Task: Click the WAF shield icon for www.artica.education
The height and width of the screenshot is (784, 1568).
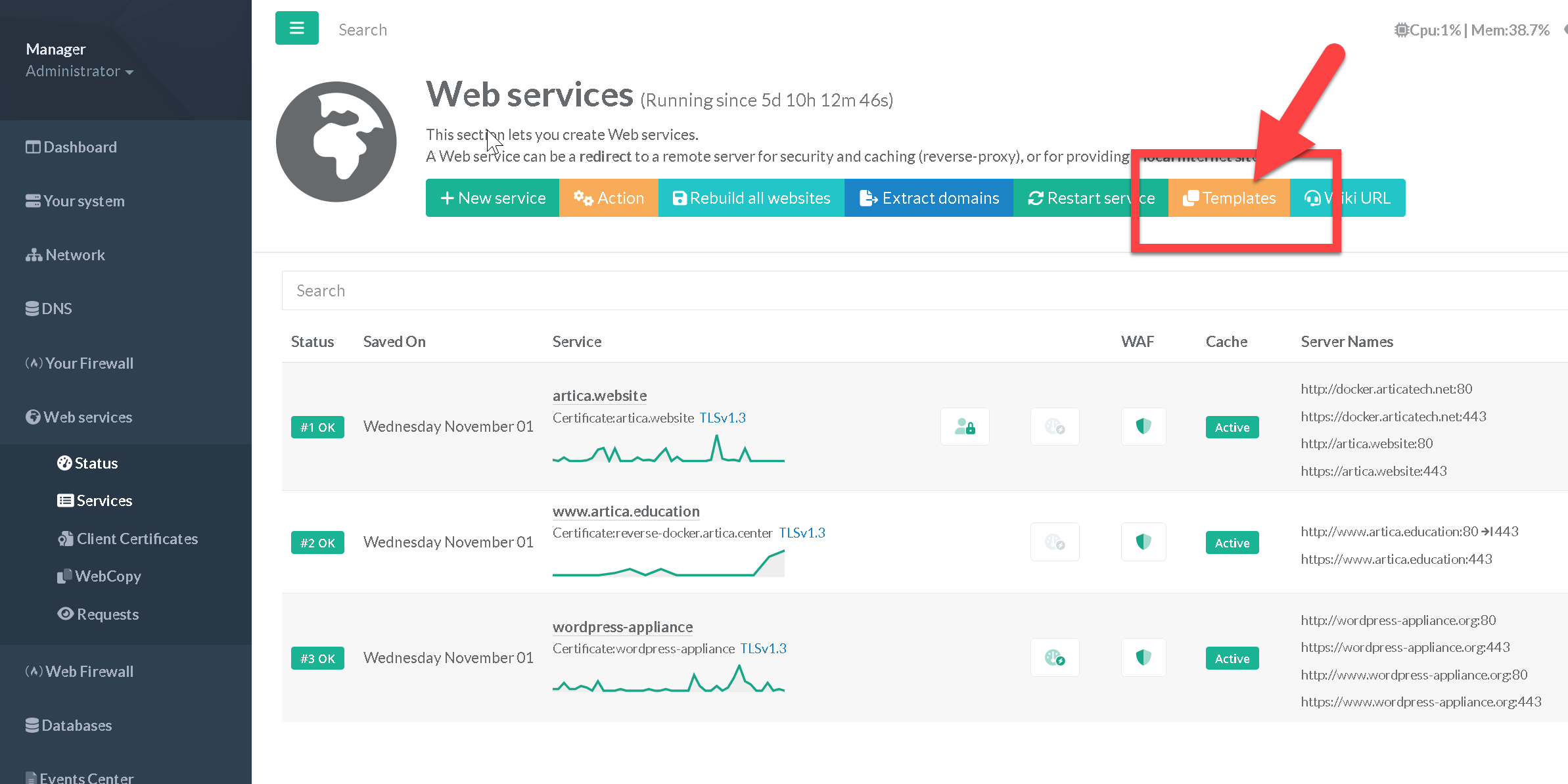Action: point(1143,542)
